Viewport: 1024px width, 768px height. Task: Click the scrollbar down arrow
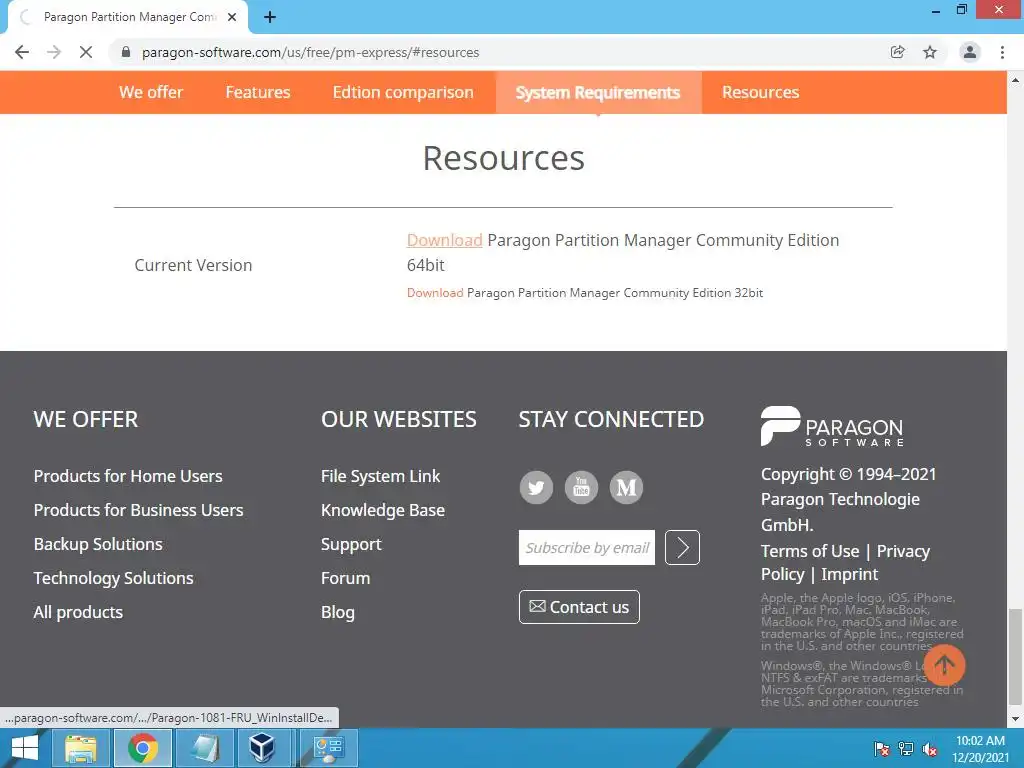point(1015,719)
